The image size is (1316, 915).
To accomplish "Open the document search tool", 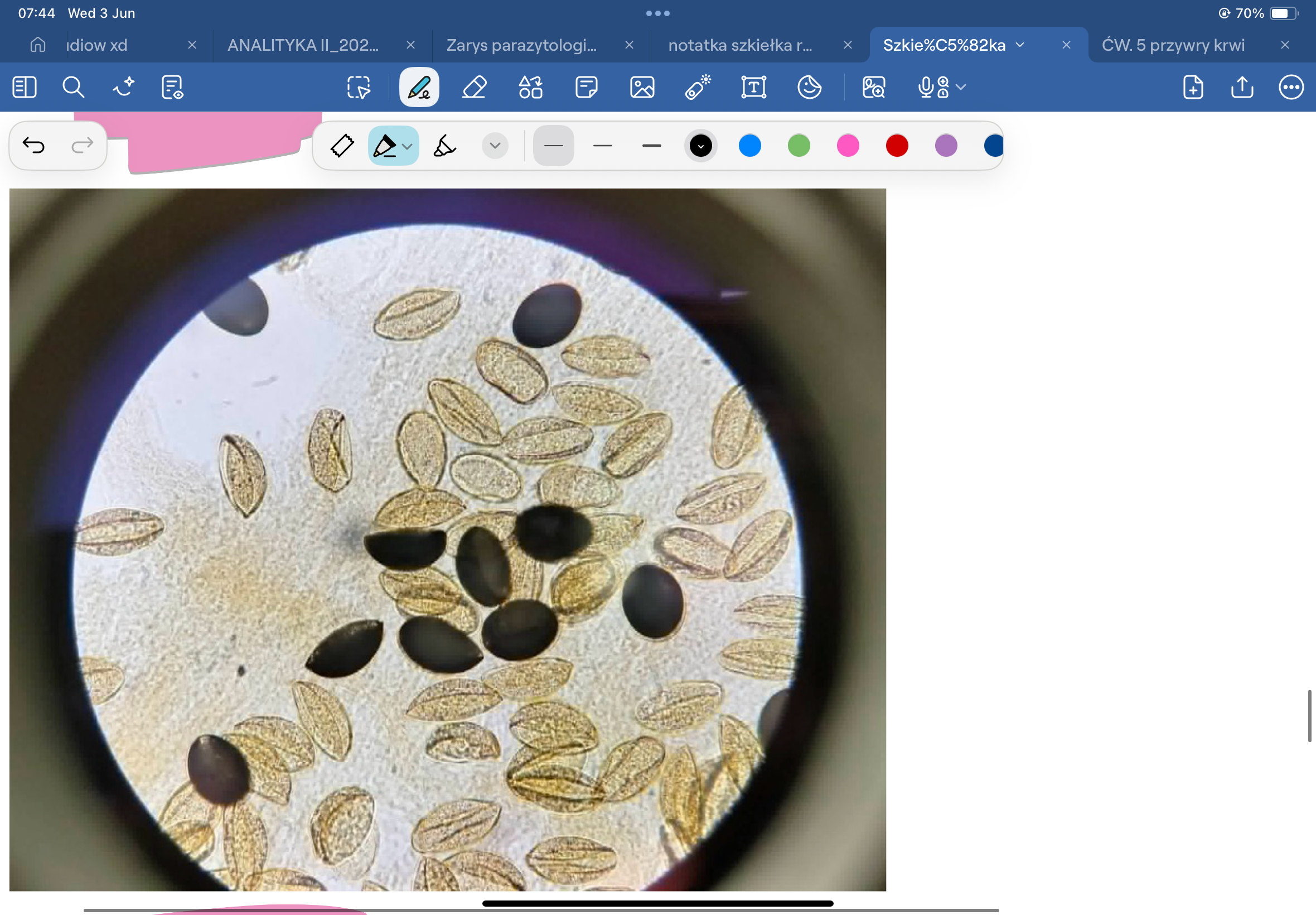I will (x=74, y=87).
